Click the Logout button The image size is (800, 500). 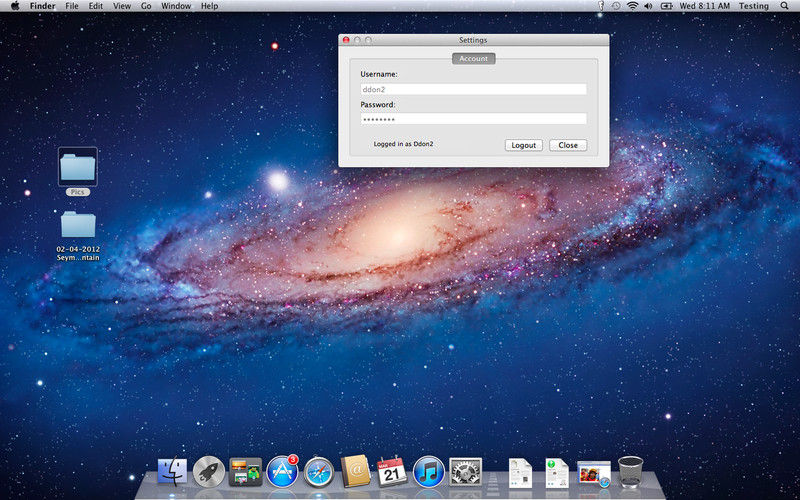[523, 145]
